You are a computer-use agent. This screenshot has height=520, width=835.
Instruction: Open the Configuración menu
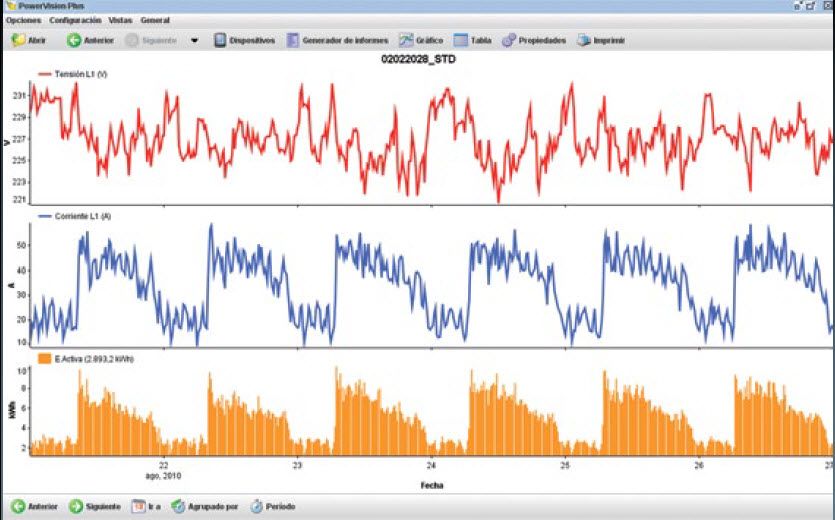[x=75, y=20]
